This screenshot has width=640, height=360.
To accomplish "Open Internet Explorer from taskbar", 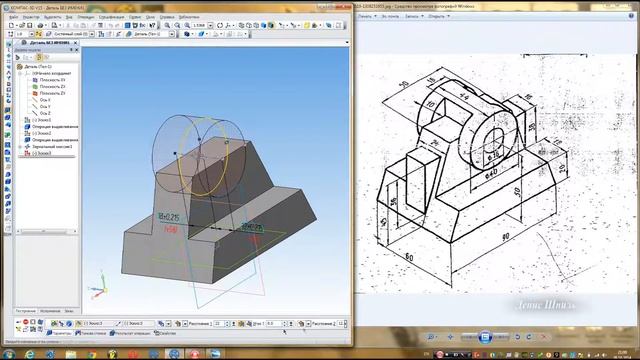I will click(29, 354).
